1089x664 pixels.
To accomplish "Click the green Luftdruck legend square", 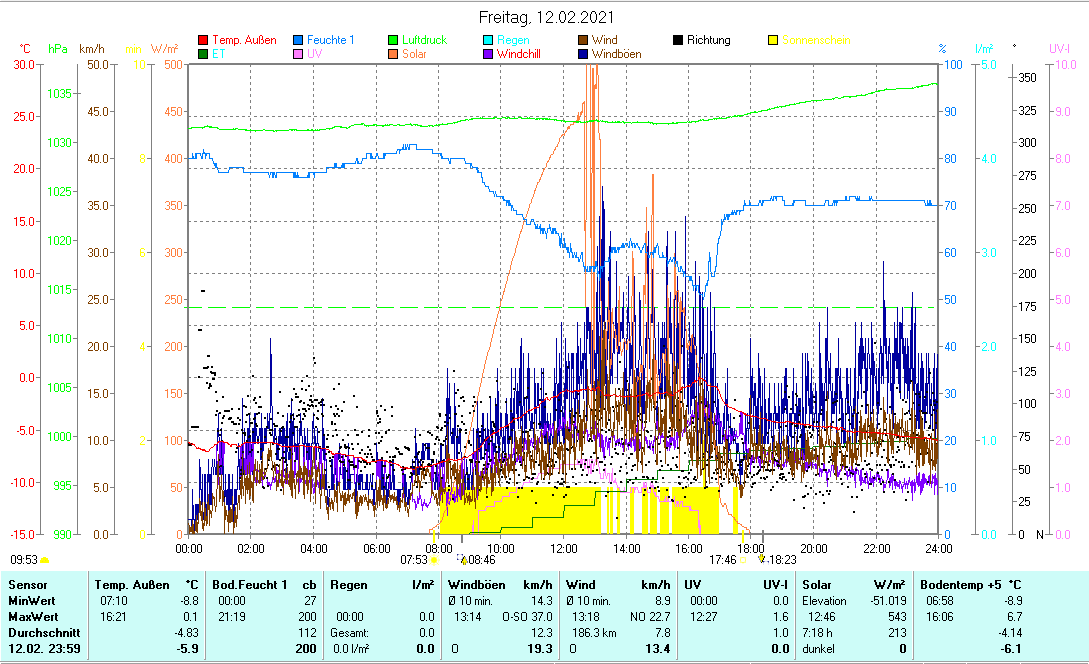I will pos(393,40).
